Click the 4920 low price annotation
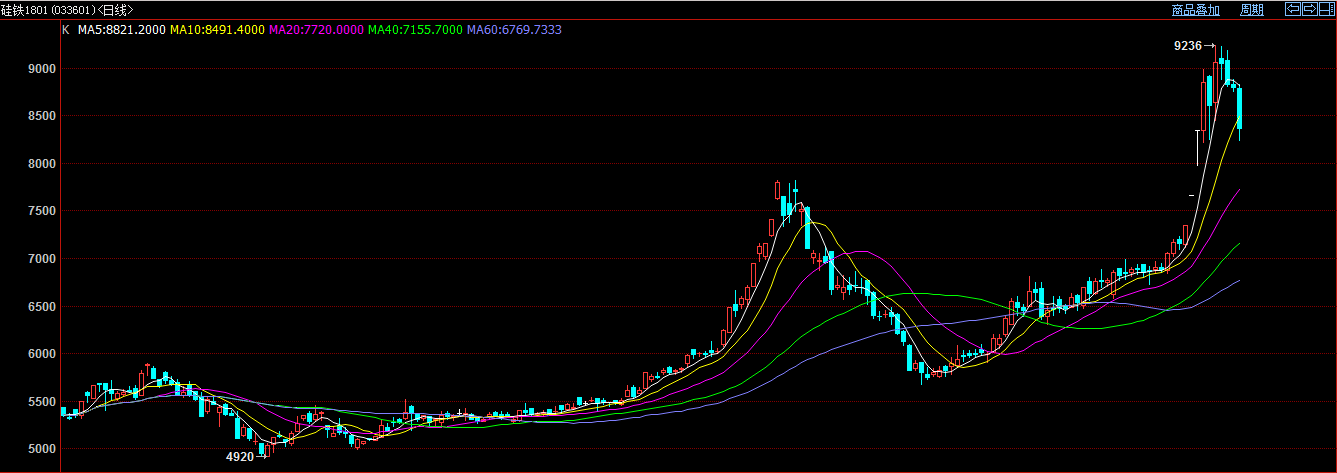This screenshot has height=473, width=1337. [x=240, y=457]
